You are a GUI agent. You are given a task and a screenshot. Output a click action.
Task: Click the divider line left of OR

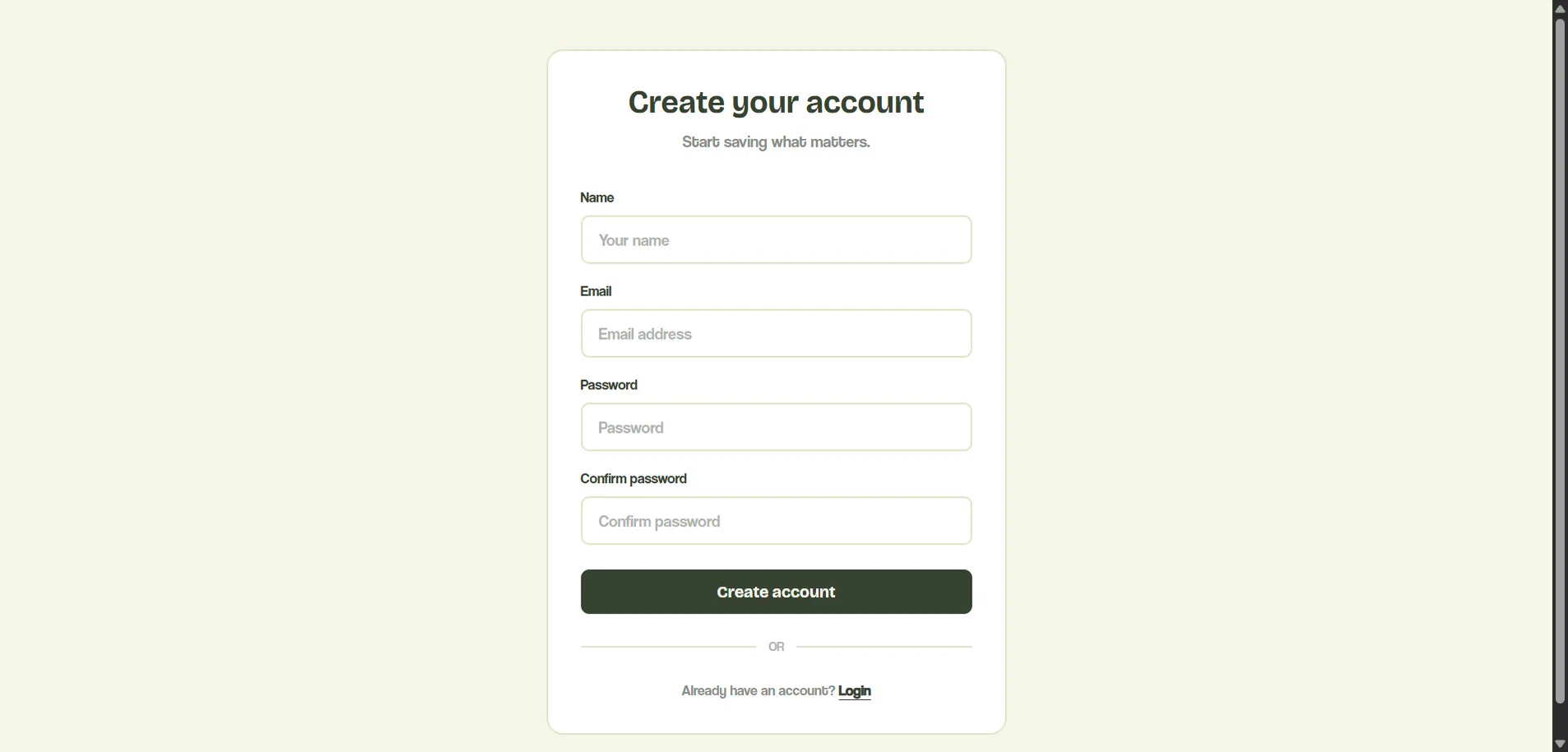pos(668,647)
